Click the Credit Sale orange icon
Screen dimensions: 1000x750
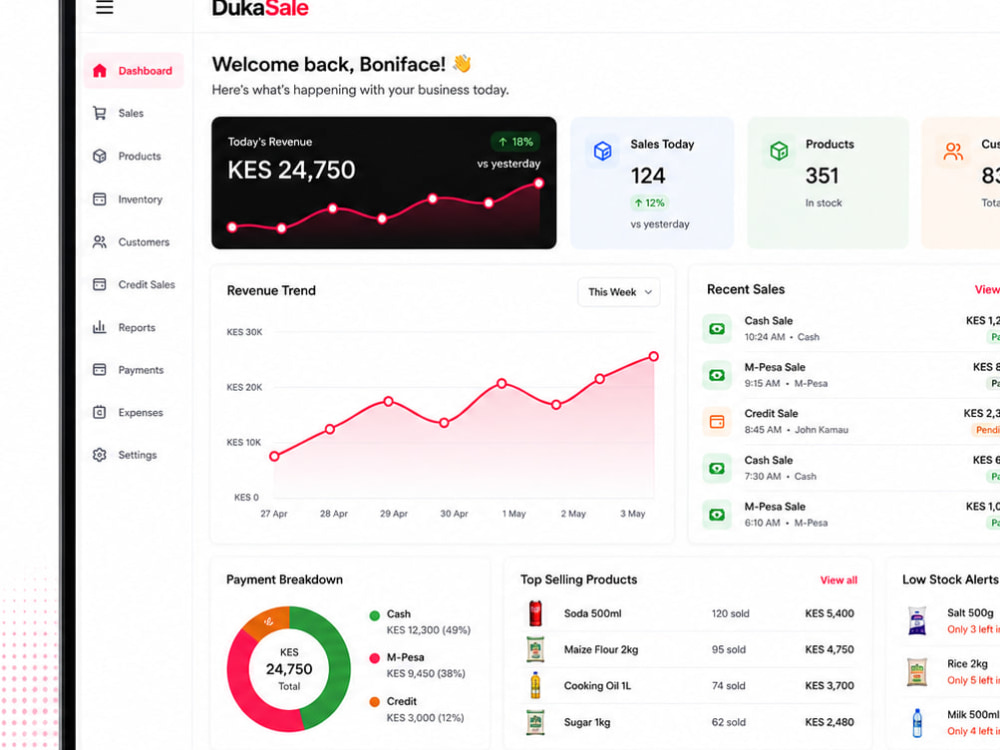(717, 422)
